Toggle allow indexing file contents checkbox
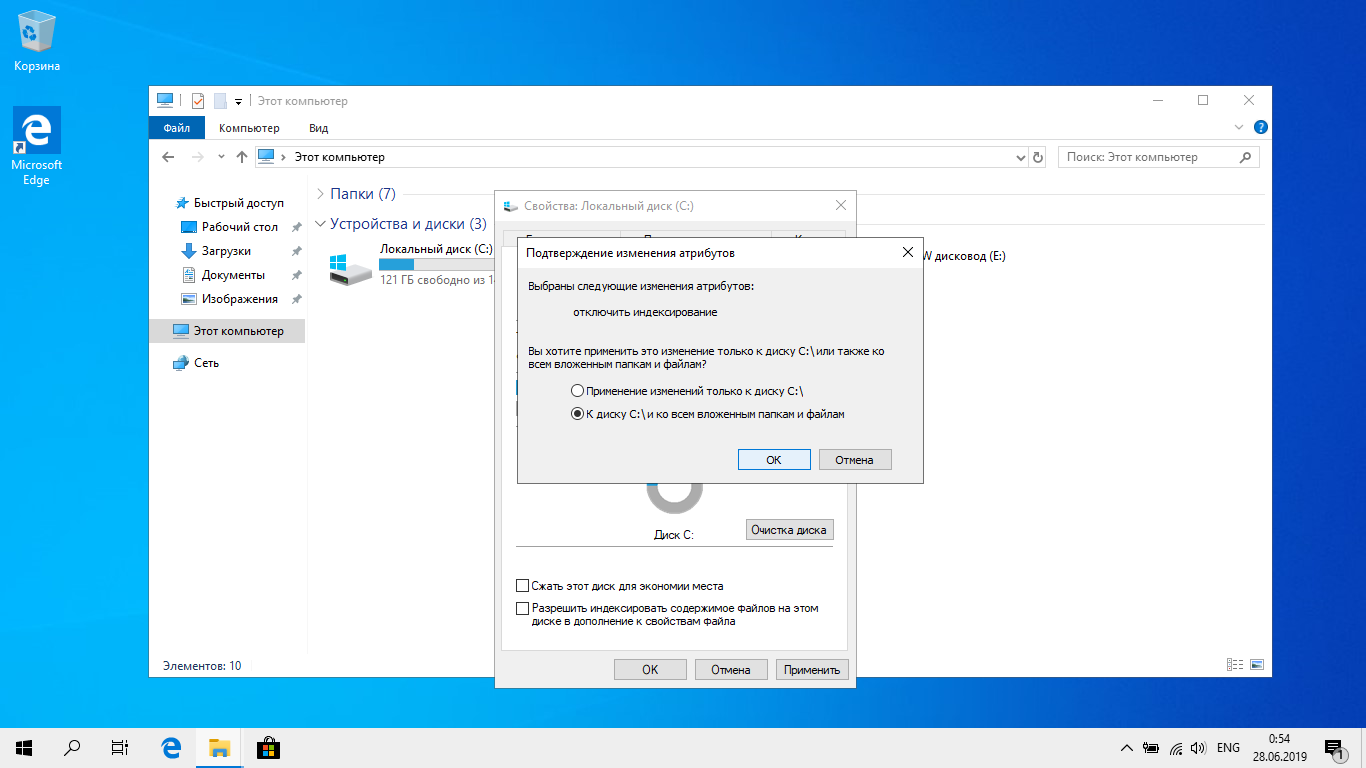Image resolution: width=1366 pixels, height=768 pixels. point(522,608)
